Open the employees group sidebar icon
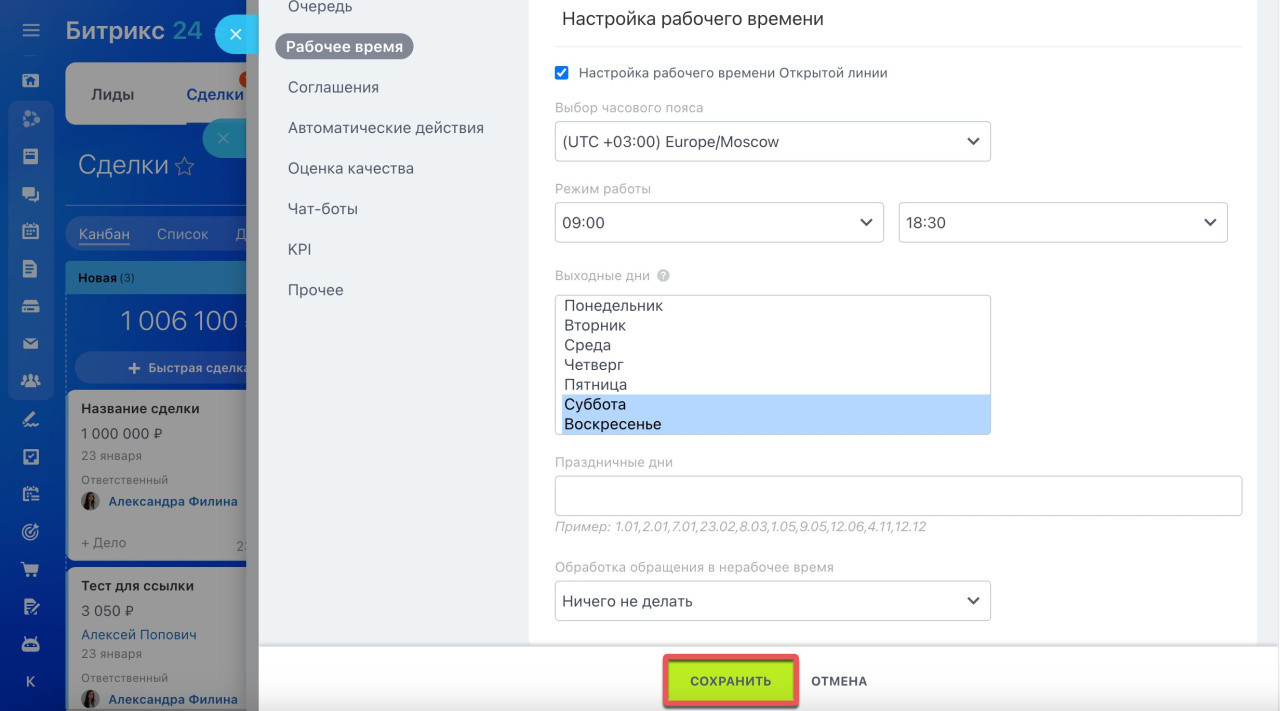1280x711 pixels. point(31,381)
